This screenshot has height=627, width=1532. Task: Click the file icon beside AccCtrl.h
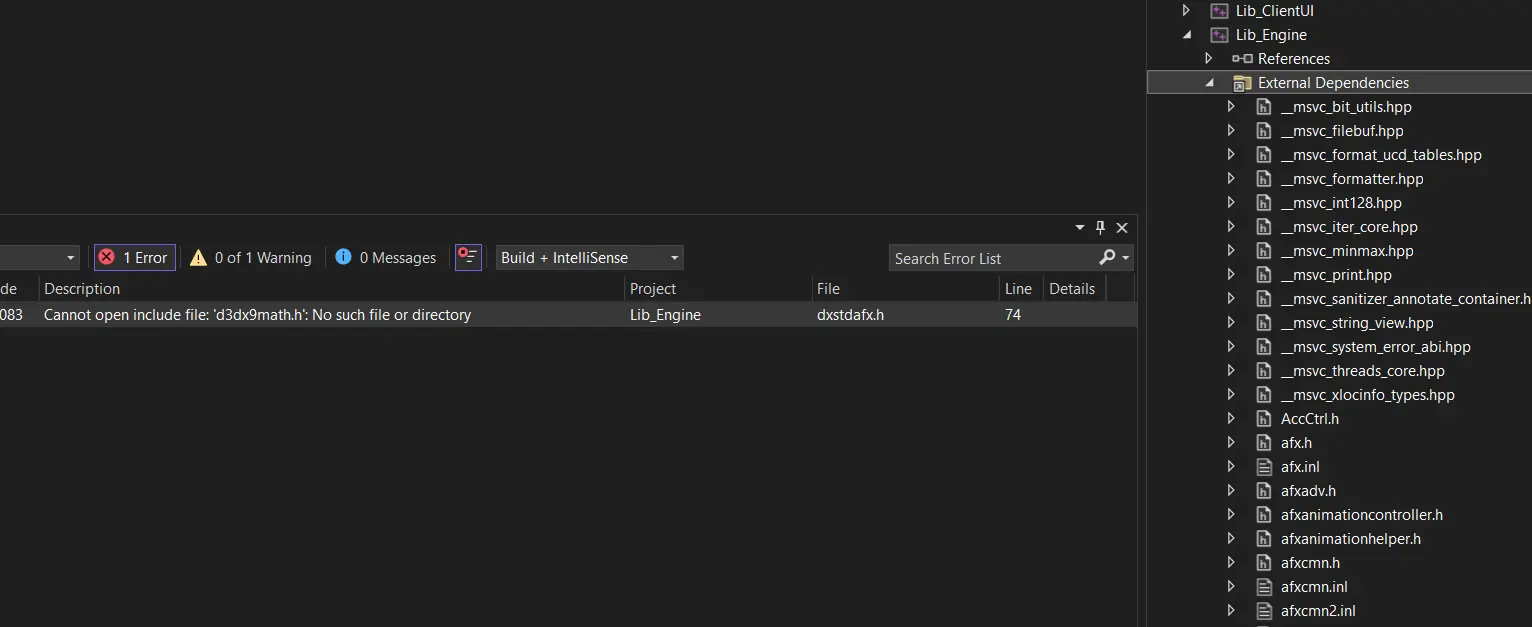click(x=1264, y=419)
